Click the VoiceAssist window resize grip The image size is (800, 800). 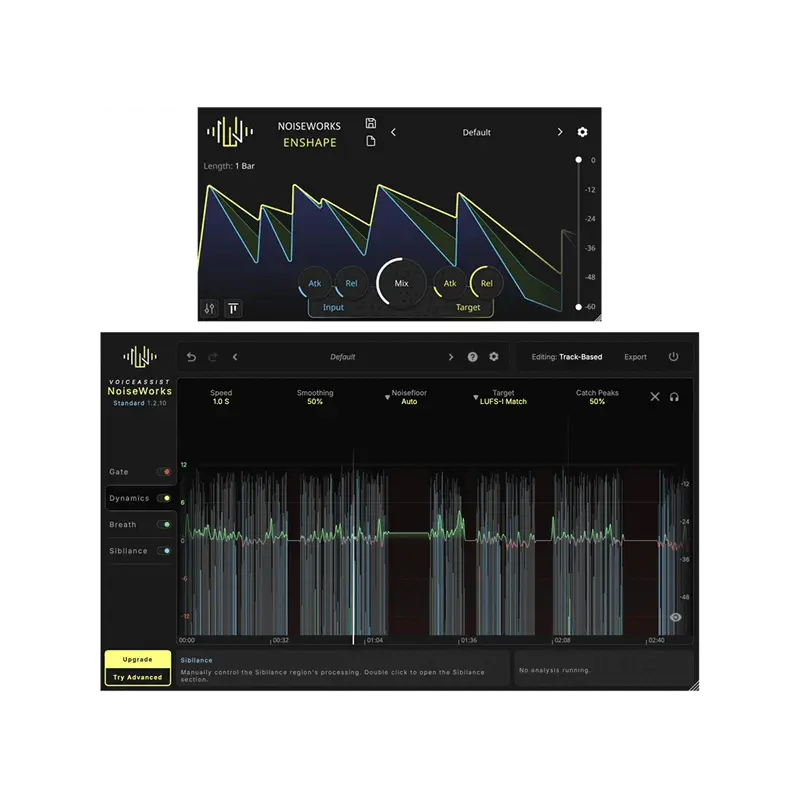694,686
